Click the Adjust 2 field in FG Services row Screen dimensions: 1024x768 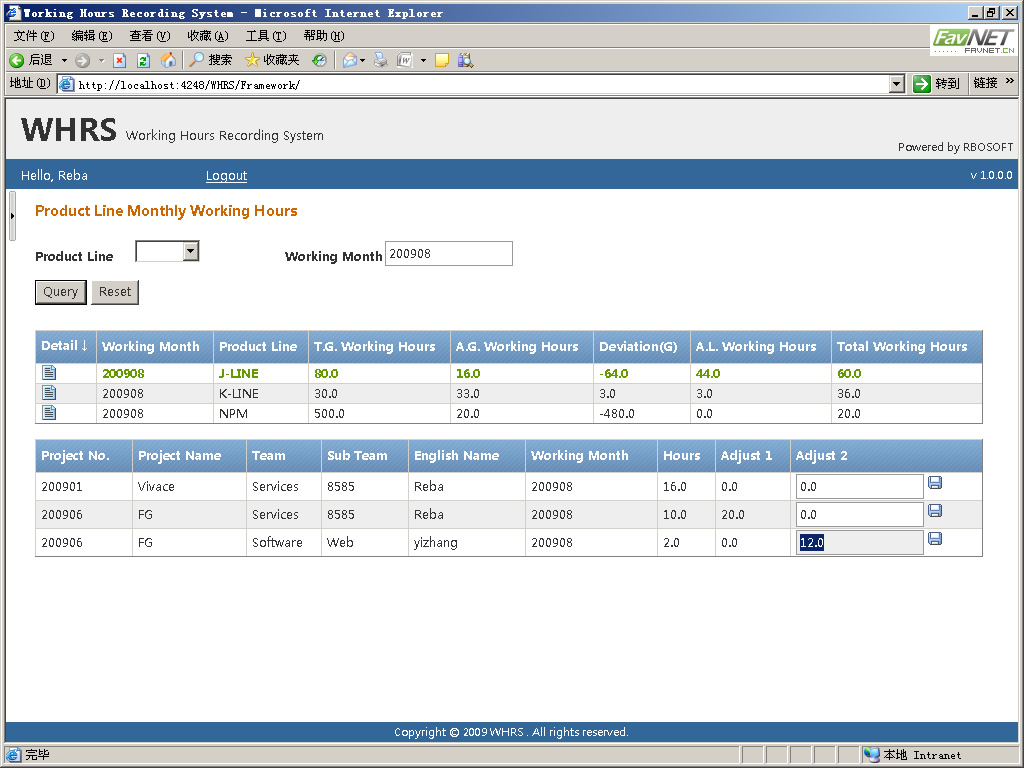pos(859,515)
